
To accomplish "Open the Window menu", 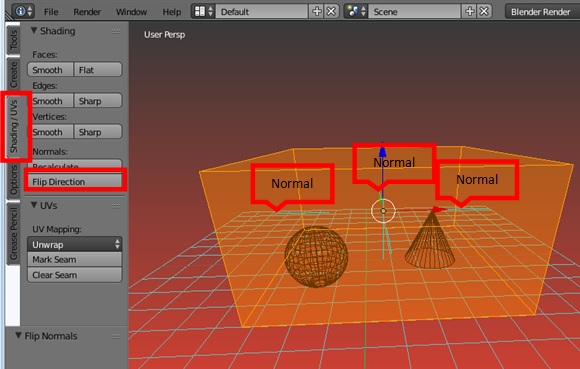I will [131, 12].
